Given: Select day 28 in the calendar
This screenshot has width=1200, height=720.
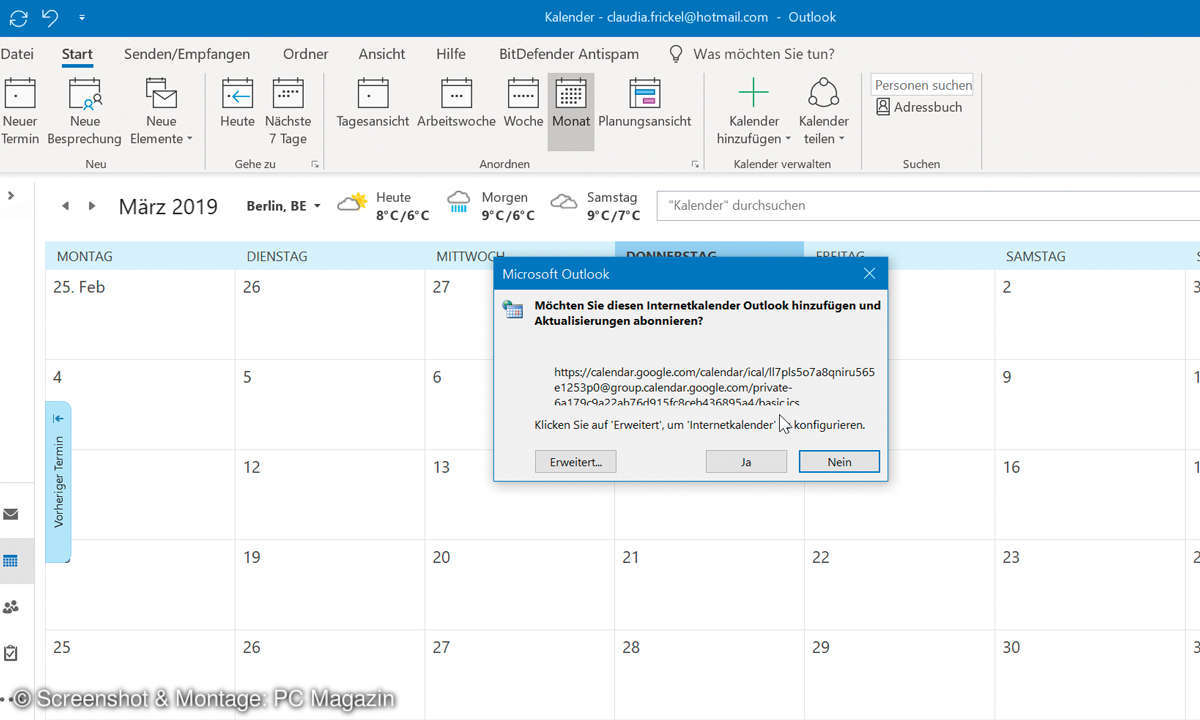Looking at the screenshot, I should (709, 673).
